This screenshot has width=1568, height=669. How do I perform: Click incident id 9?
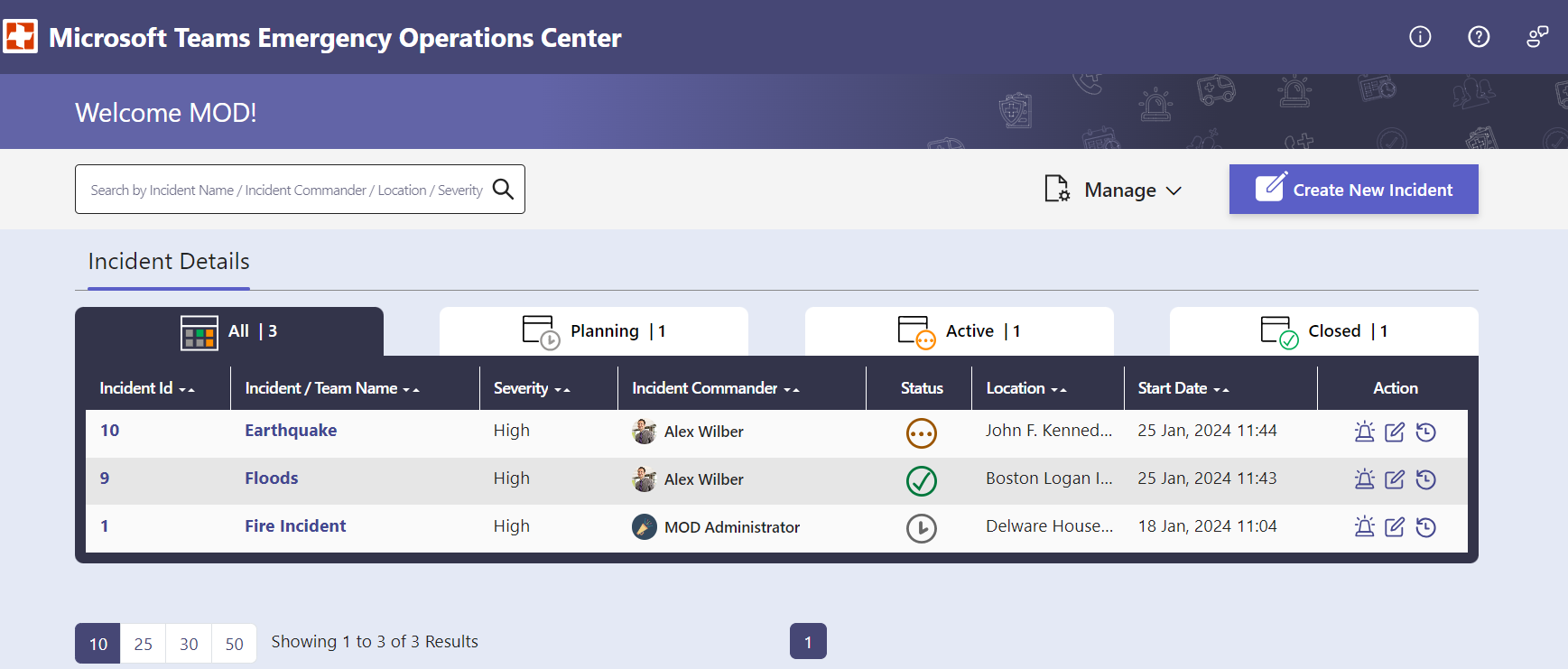click(105, 479)
